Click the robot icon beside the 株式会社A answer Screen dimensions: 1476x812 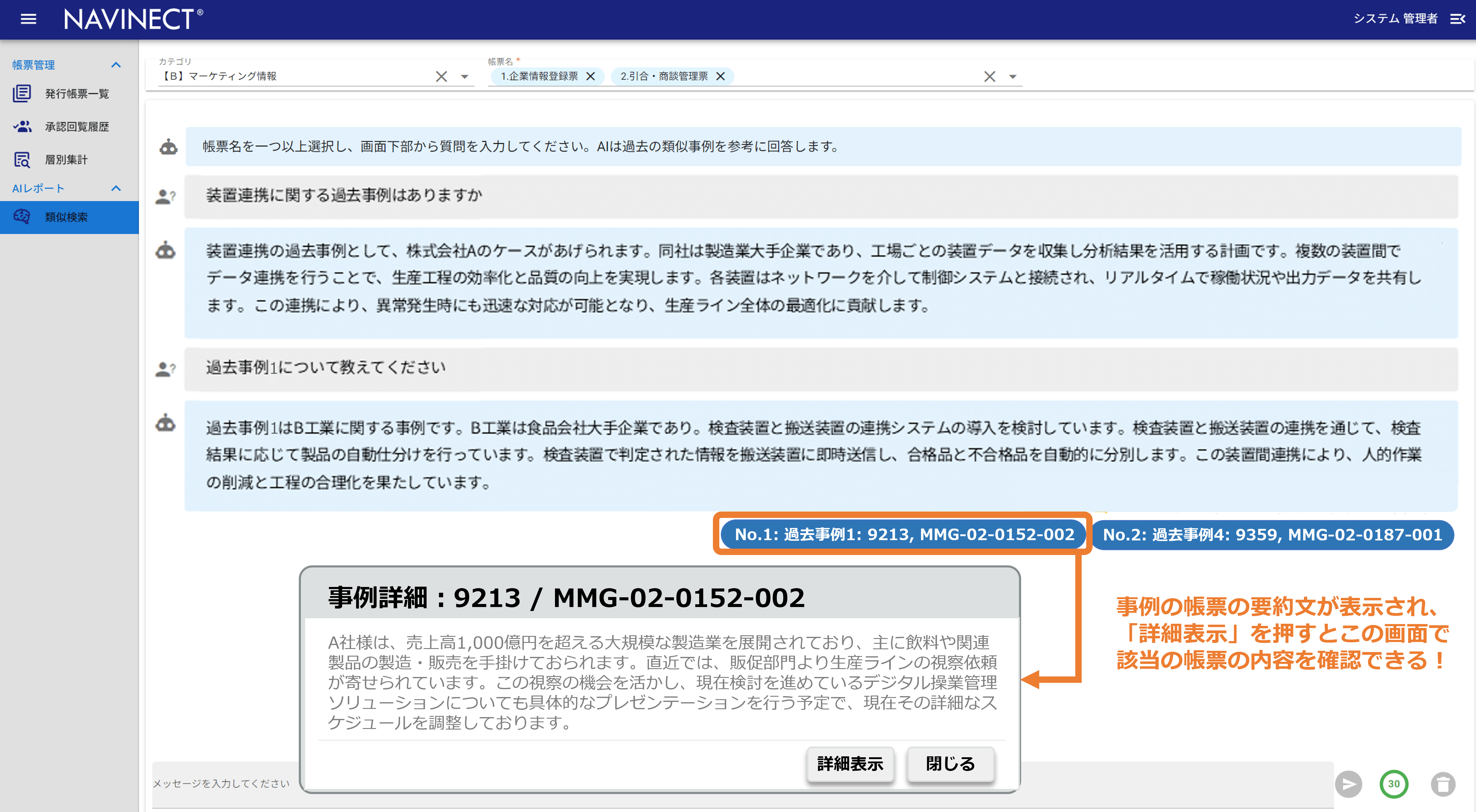166,250
